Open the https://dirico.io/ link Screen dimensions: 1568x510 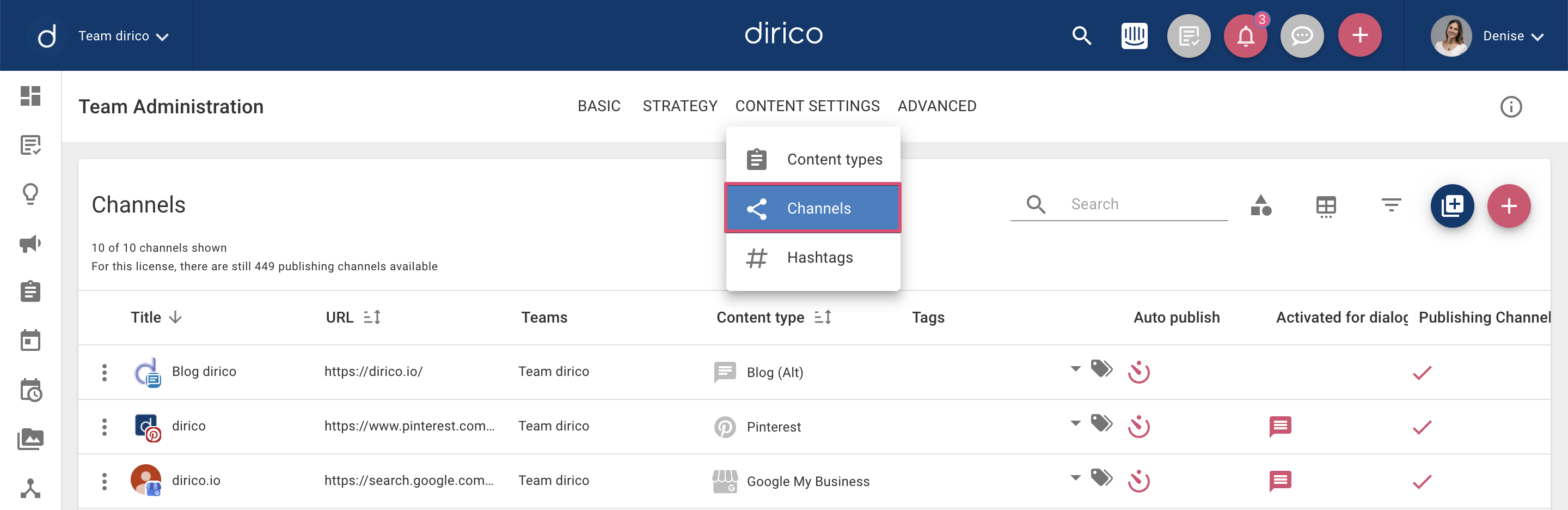373,371
